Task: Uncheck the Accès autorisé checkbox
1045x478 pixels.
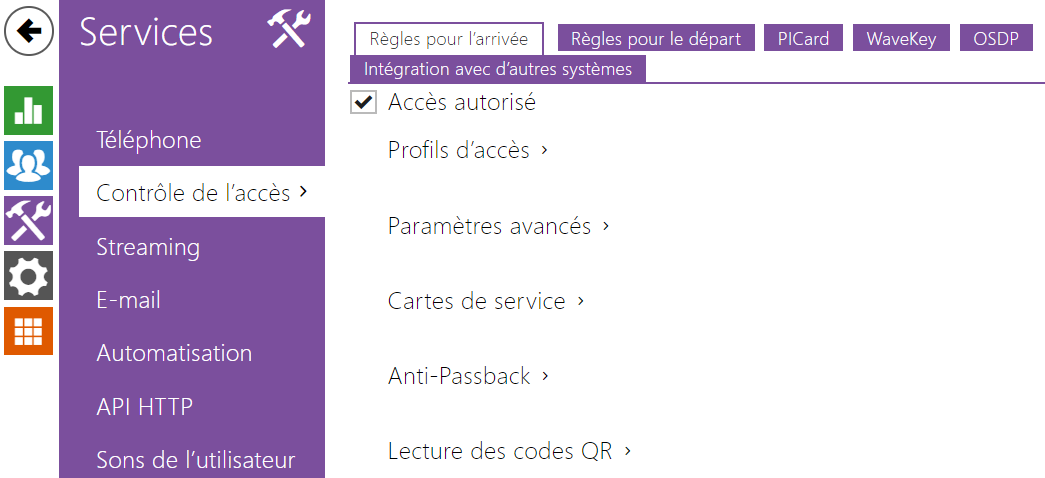Action: tap(363, 103)
